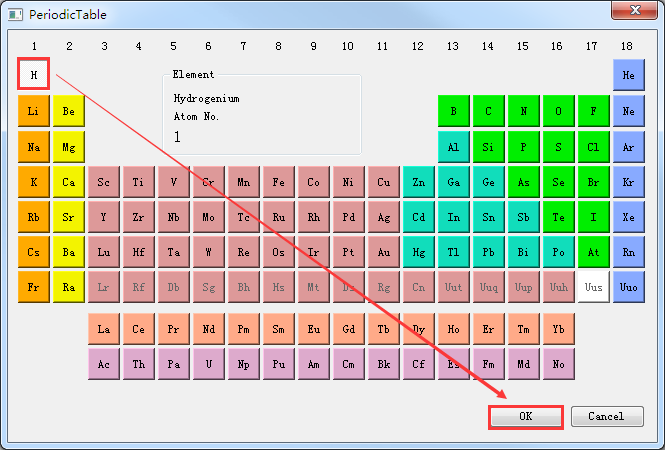Click the Nobelium (No) element
The height and width of the screenshot is (450, 665).
[559, 364]
